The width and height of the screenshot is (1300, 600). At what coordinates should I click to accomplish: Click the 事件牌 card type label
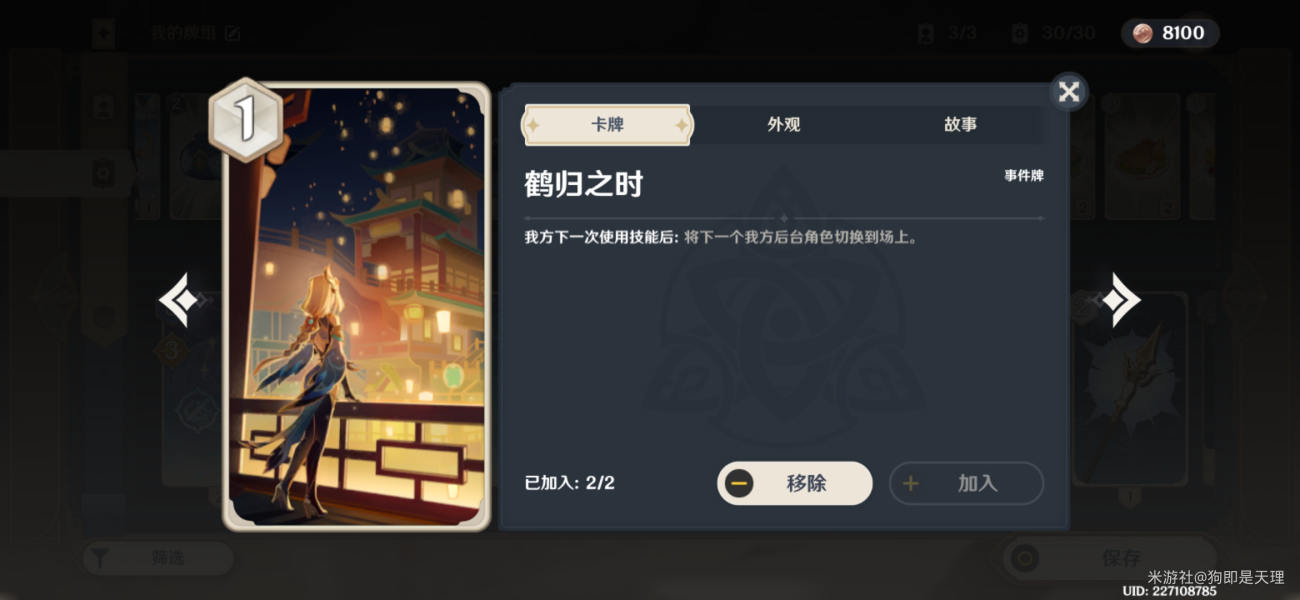click(1024, 176)
